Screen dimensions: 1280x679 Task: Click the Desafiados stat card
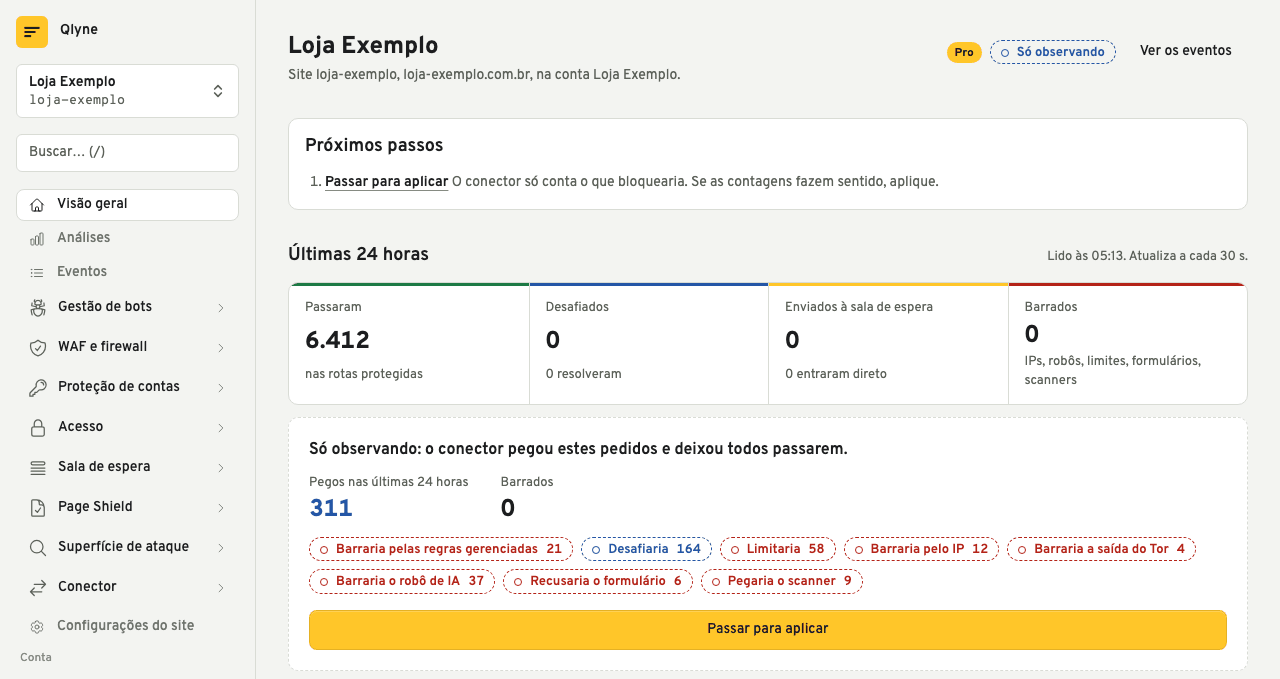pyautogui.click(x=649, y=344)
